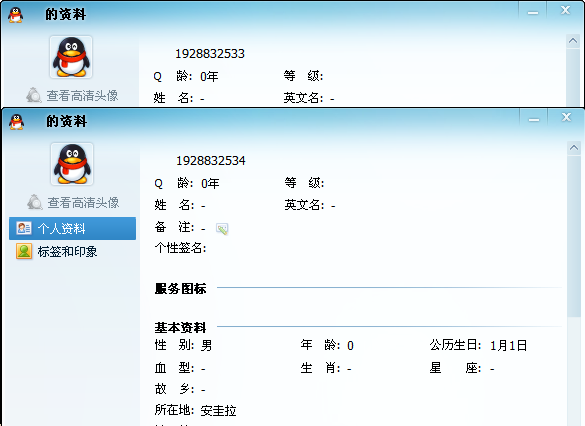The height and width of the screenshot is (426, 585).
Task: Click the edit remark pencil icon
Action: (222, 229)
